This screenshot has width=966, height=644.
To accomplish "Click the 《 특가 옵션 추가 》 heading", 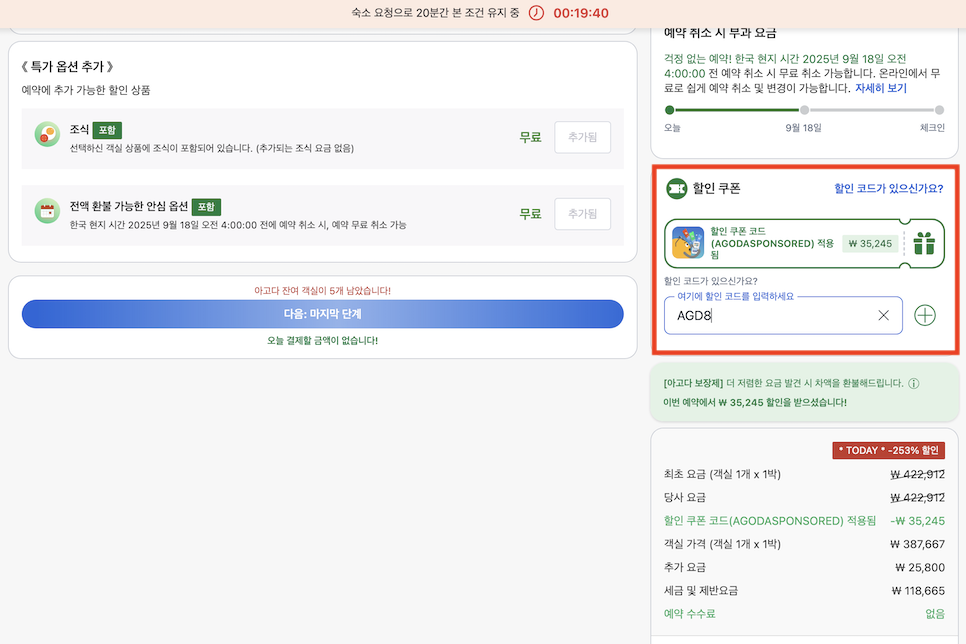I will click(67, 67).
